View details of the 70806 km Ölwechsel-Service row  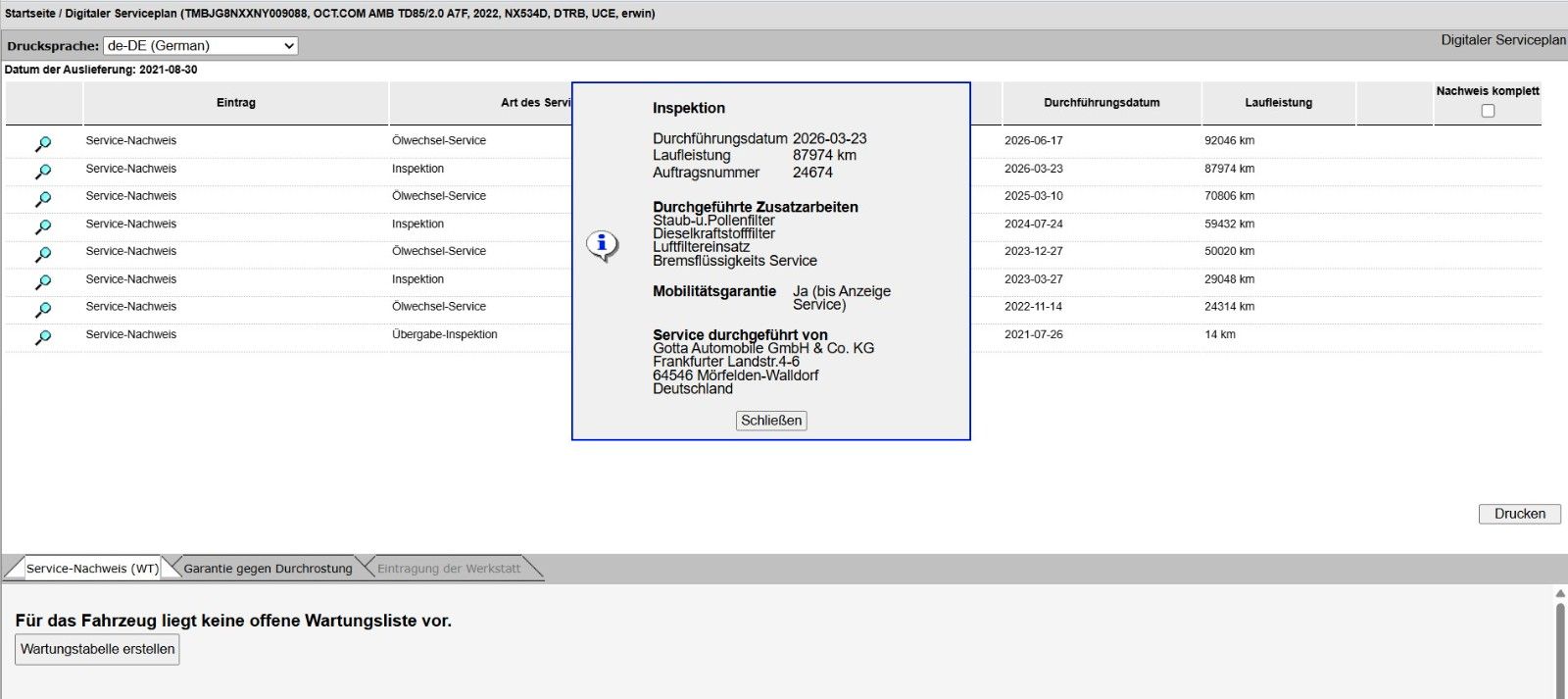pyautogui.click(x=43, y=199)
